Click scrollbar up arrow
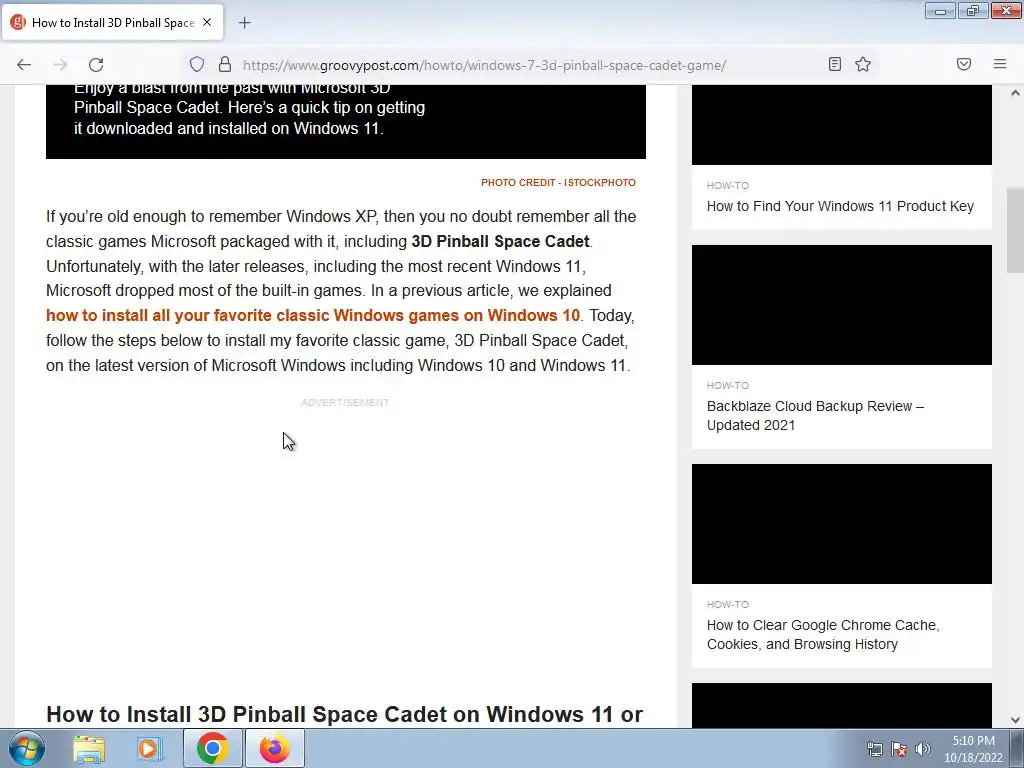1024x768 pixels. [1015, 93]
